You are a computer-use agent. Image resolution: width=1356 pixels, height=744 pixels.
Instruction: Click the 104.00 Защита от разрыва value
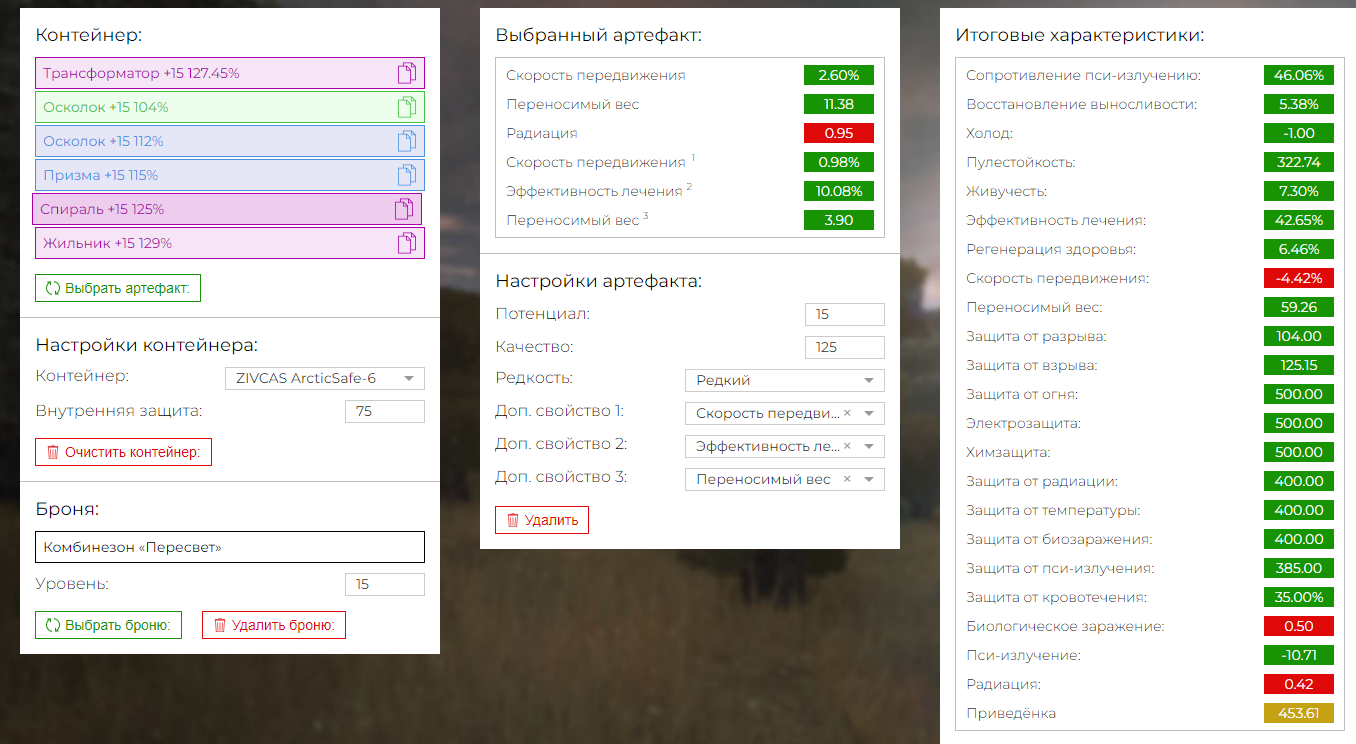click(x=1299, y=336)
